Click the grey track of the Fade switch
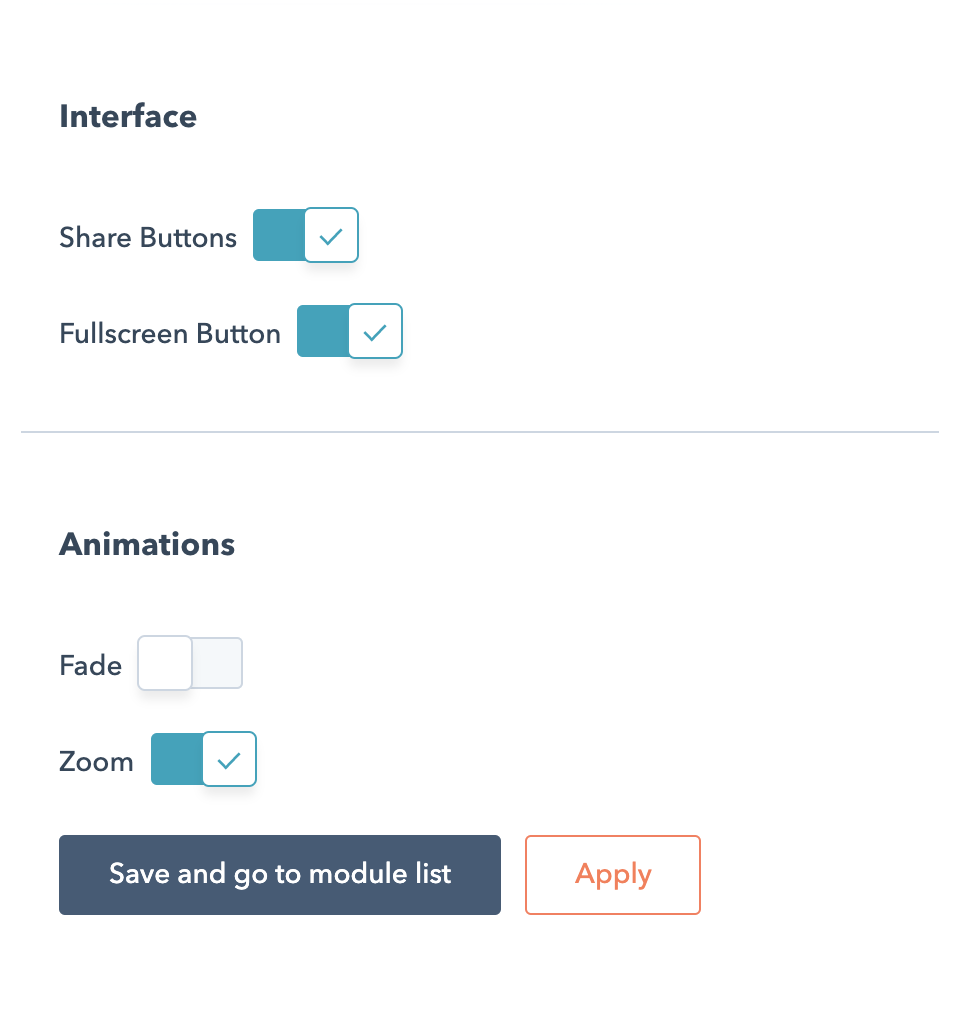Image resolution: width=960 pixels, height=1018 pixels. tap(218, 664)
